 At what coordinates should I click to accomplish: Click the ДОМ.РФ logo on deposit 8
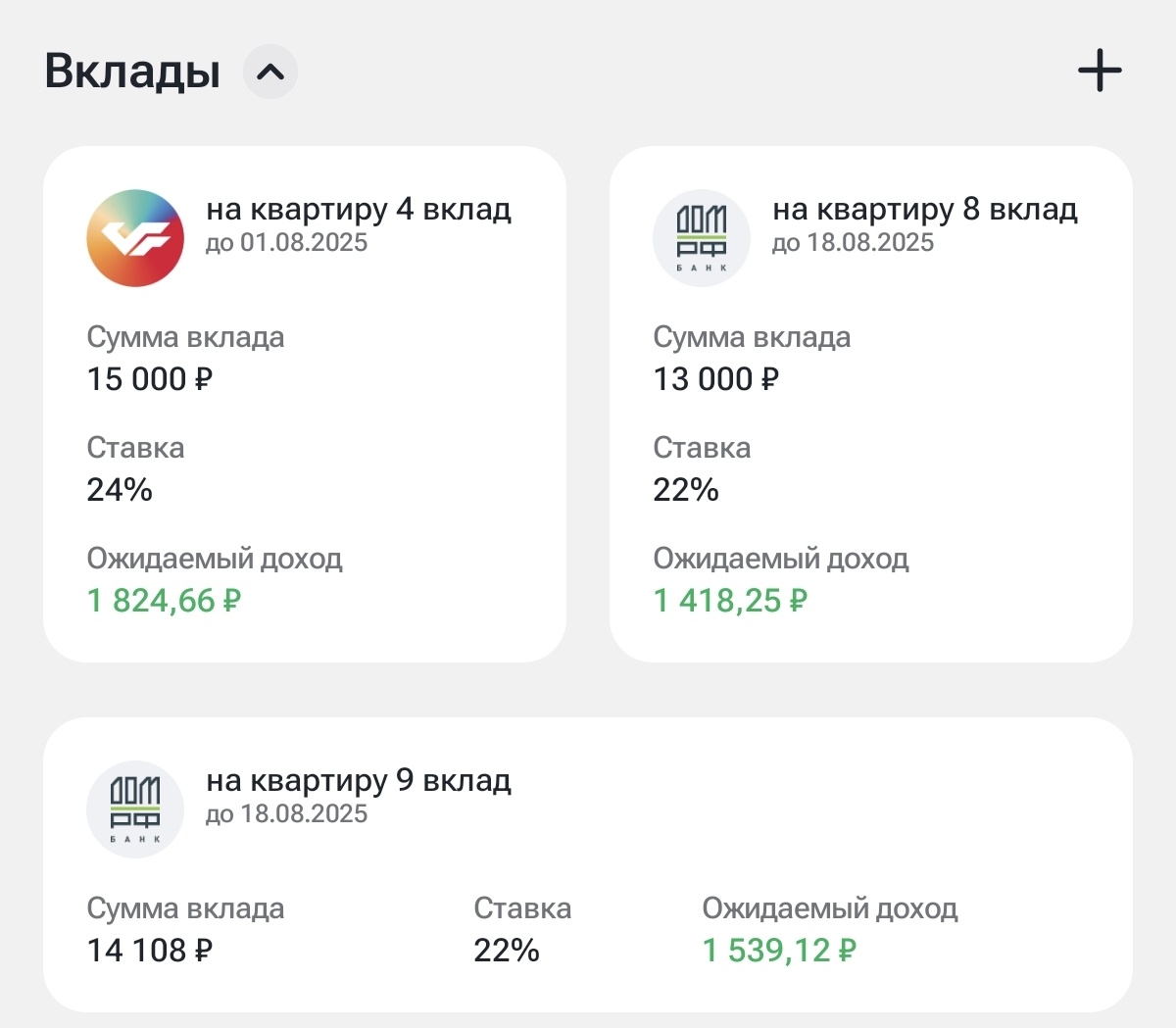point(702,238)
